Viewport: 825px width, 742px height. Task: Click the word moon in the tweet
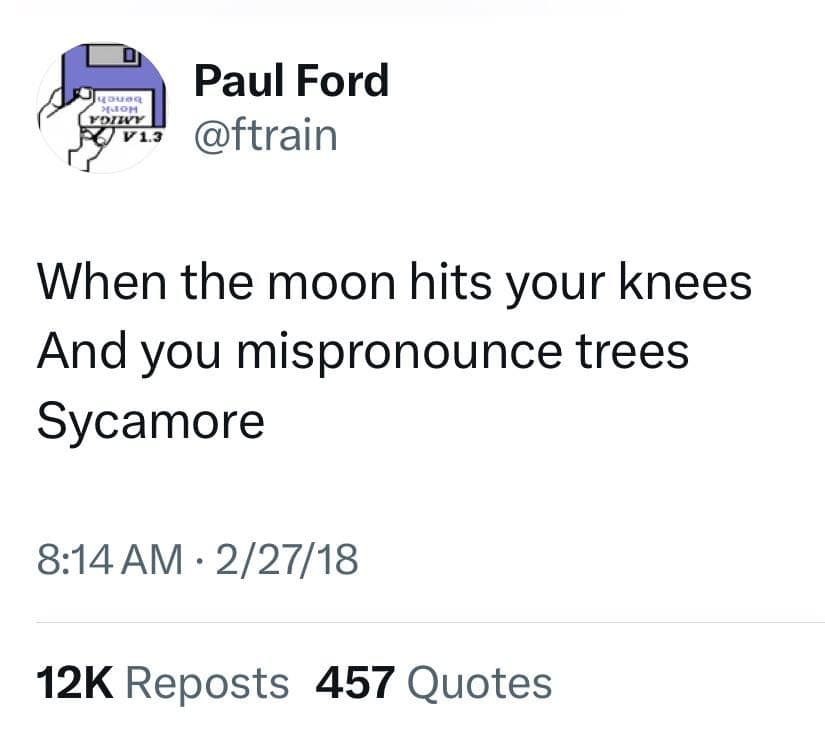click(331, 283)
